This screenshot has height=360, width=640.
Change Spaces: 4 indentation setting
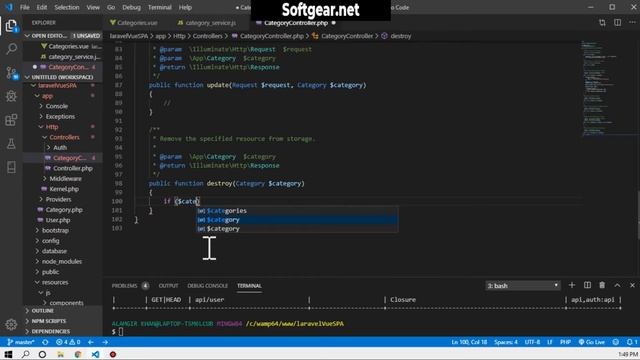pos(506,342)
